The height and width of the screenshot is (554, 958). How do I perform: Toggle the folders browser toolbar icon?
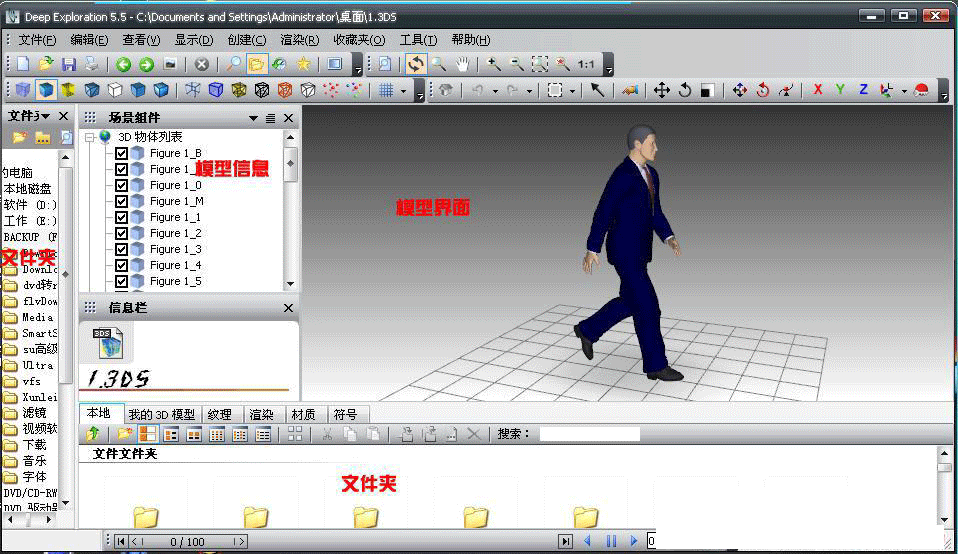(x=257, y=64)
